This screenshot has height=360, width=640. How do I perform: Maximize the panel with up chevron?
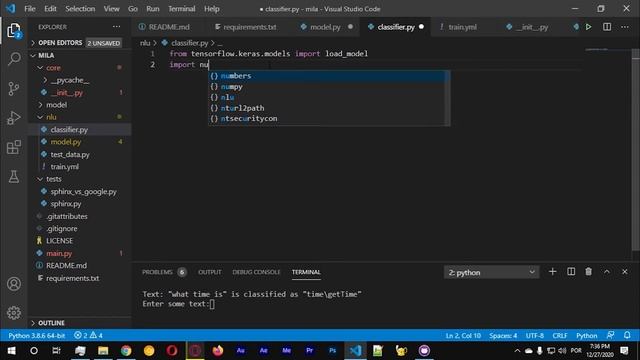coord(607,272)
